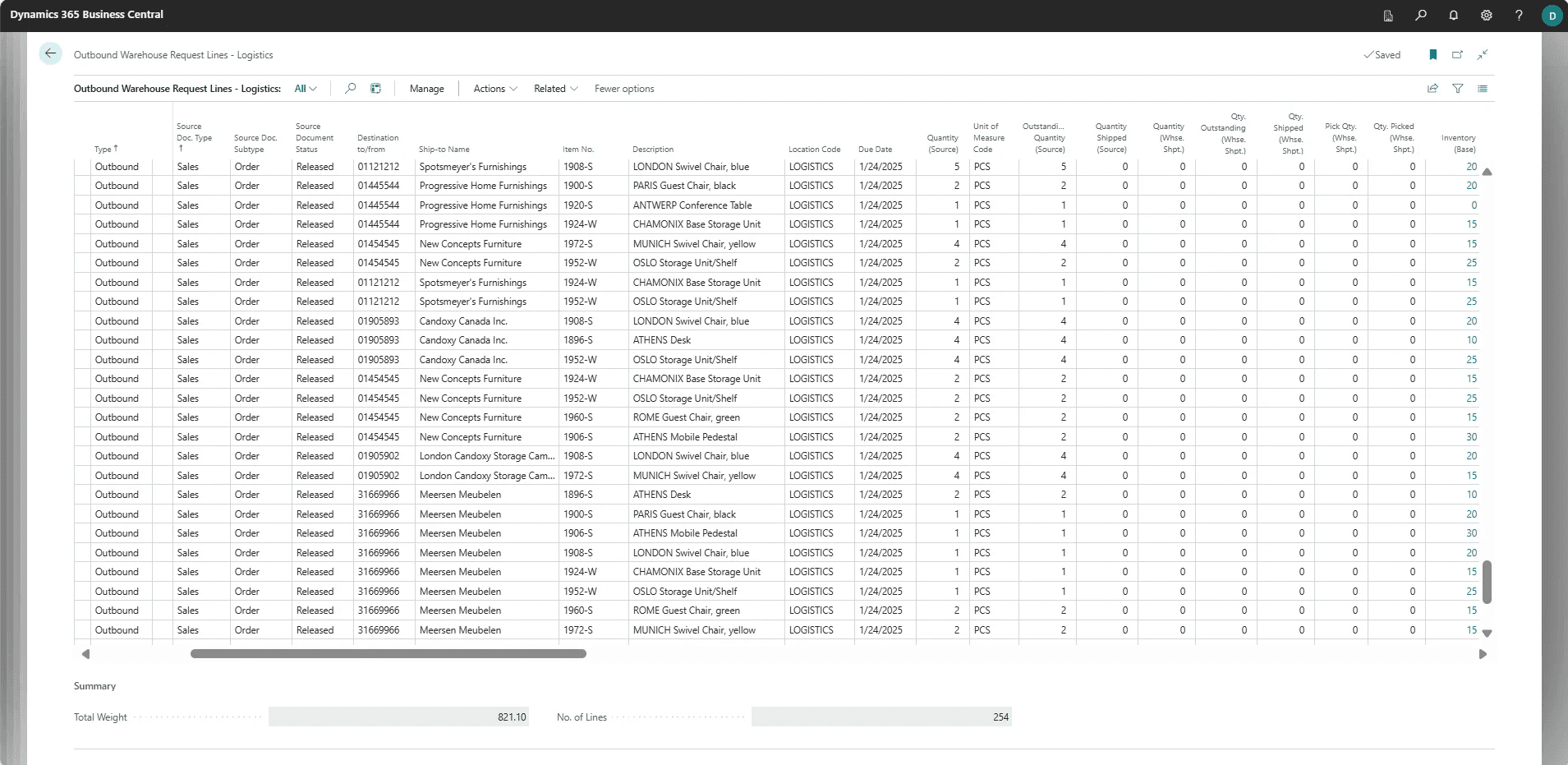
Task: Click ROME Guest Chair, green for New Concepts Furniture
Action: click(x=687, y=417)
